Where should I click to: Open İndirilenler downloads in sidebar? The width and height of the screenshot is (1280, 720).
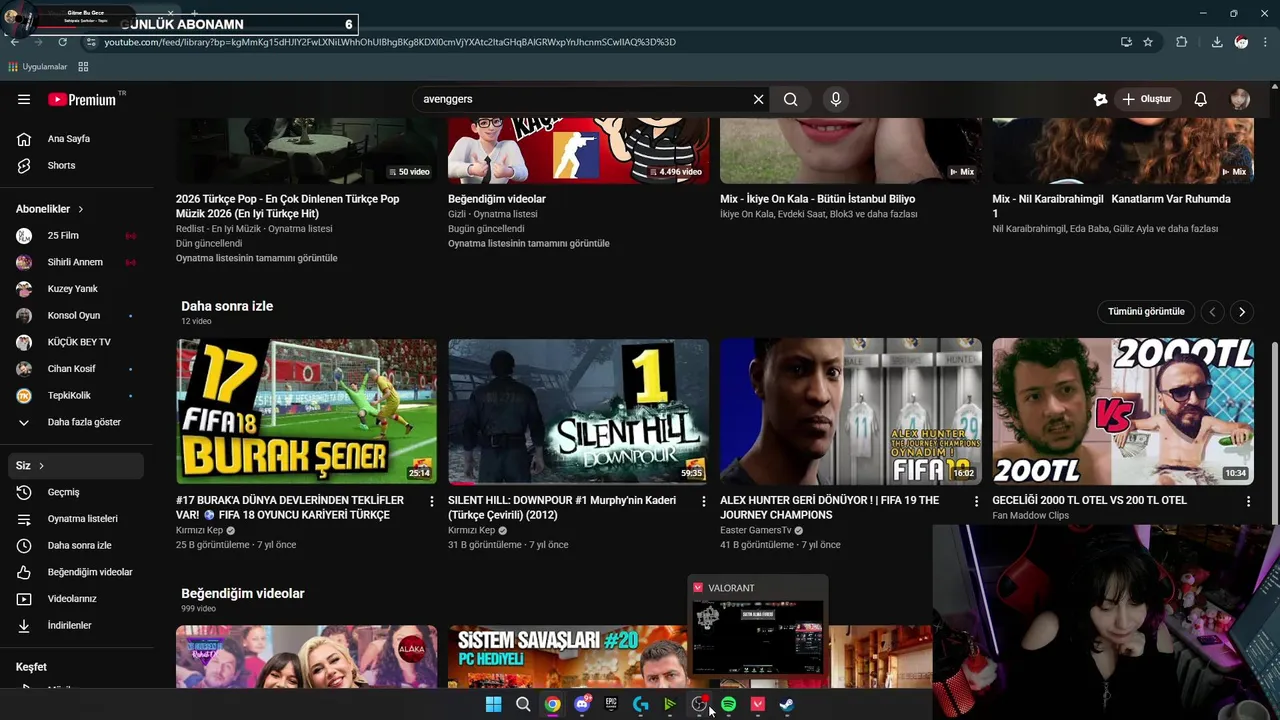77,625
